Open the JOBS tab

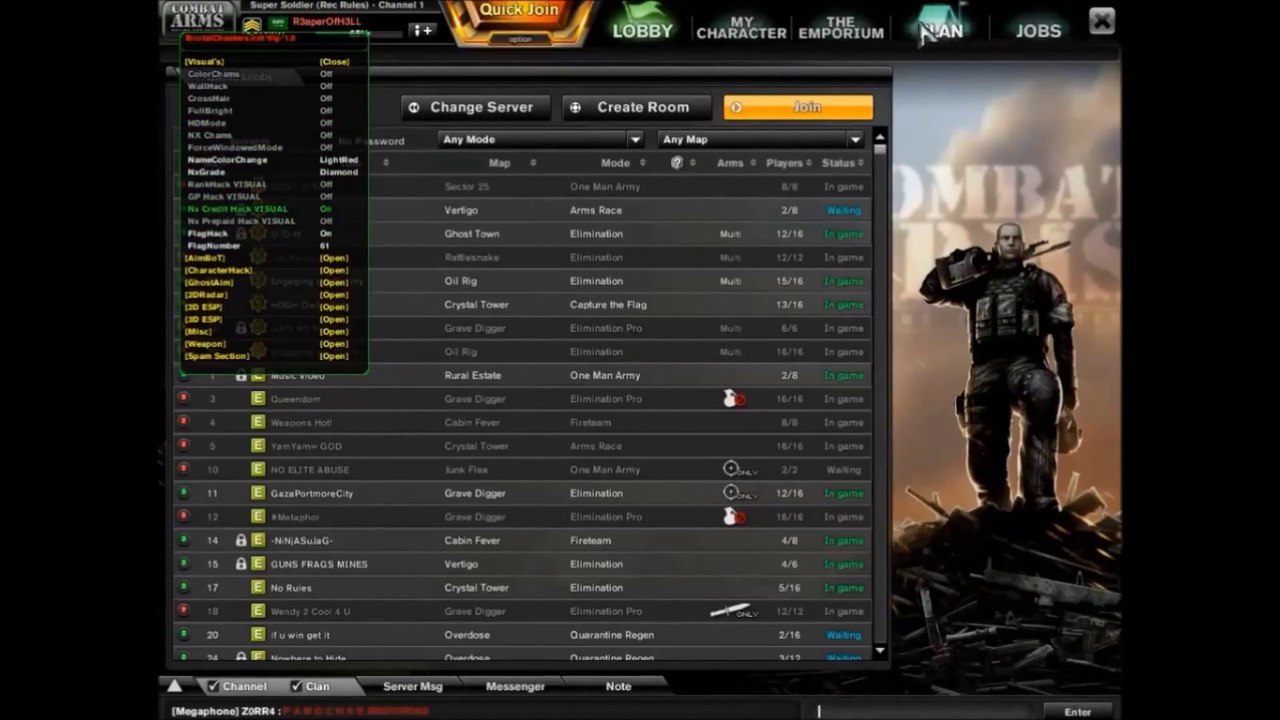[1038, 30]
